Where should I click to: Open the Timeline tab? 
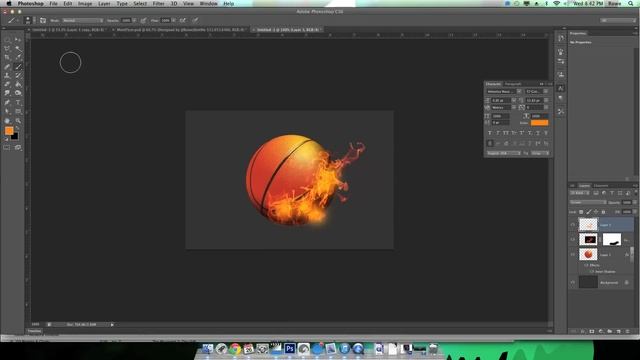click(34, 331)
